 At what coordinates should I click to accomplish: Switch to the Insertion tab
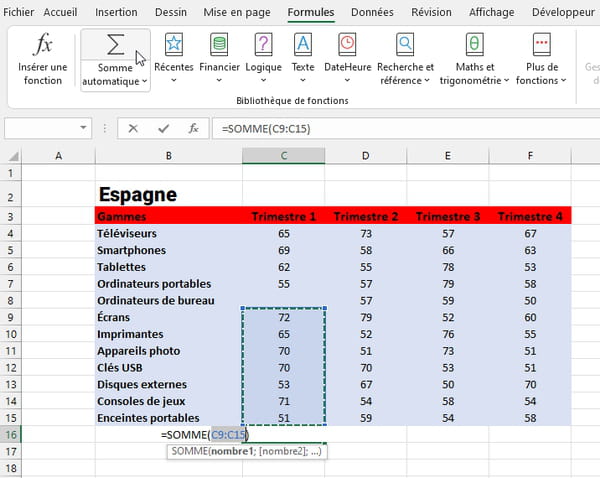116,12
